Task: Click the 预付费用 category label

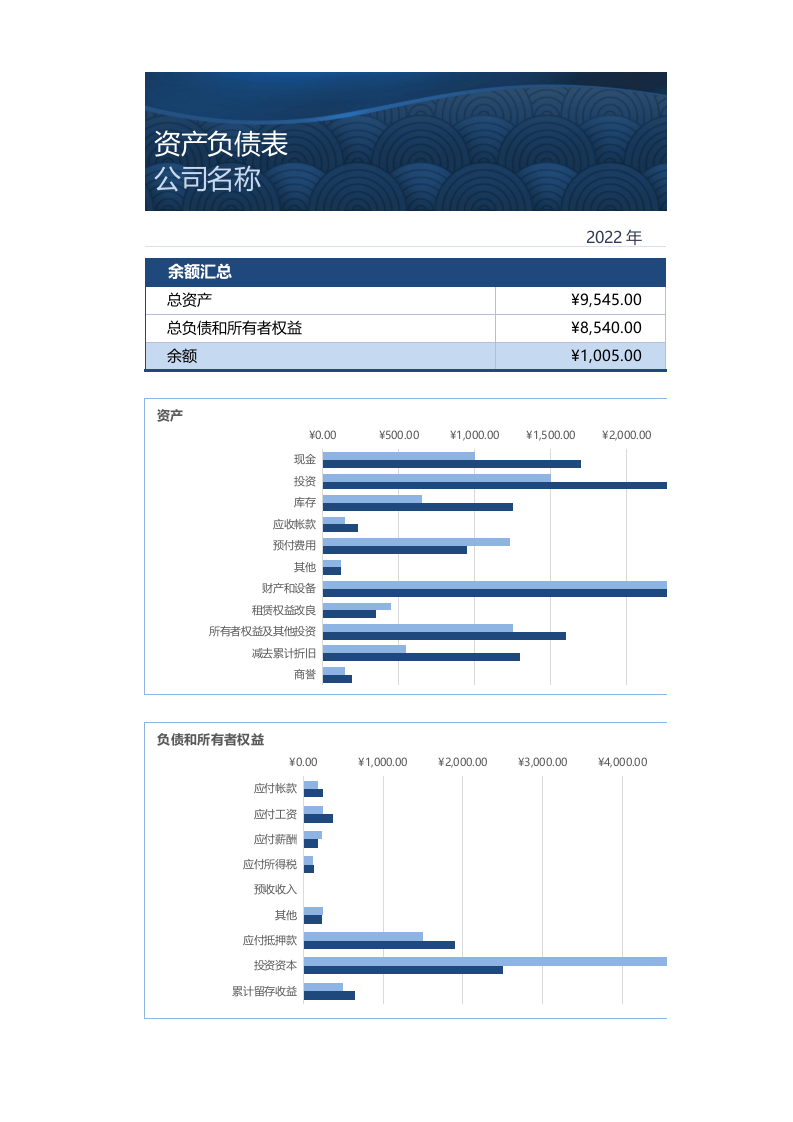Action: pyautogui.click(x=294, y=545)
